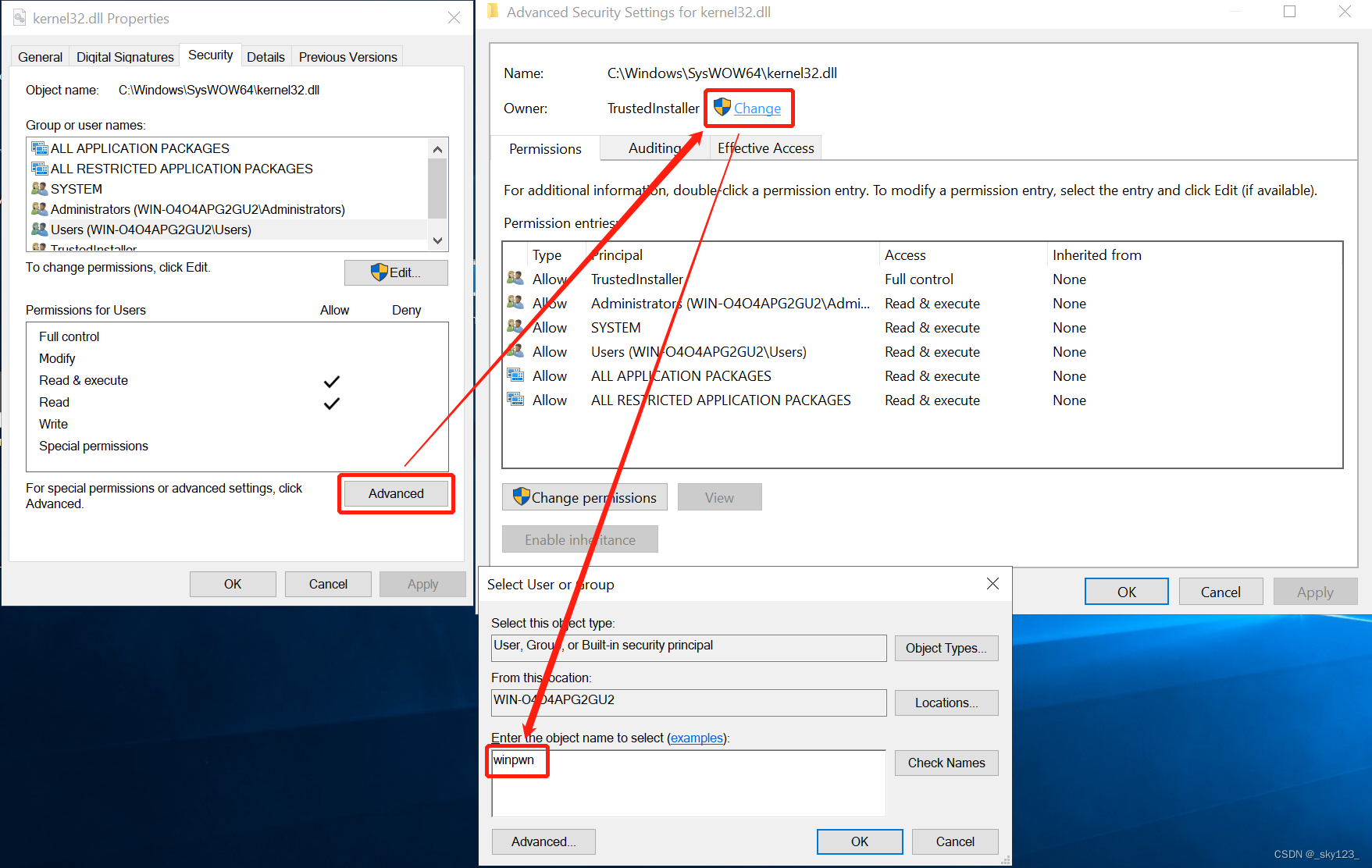Click the kernel32.dll Properties title bar icon
This screenshot has width=1372, height=868.
(18, 17)
